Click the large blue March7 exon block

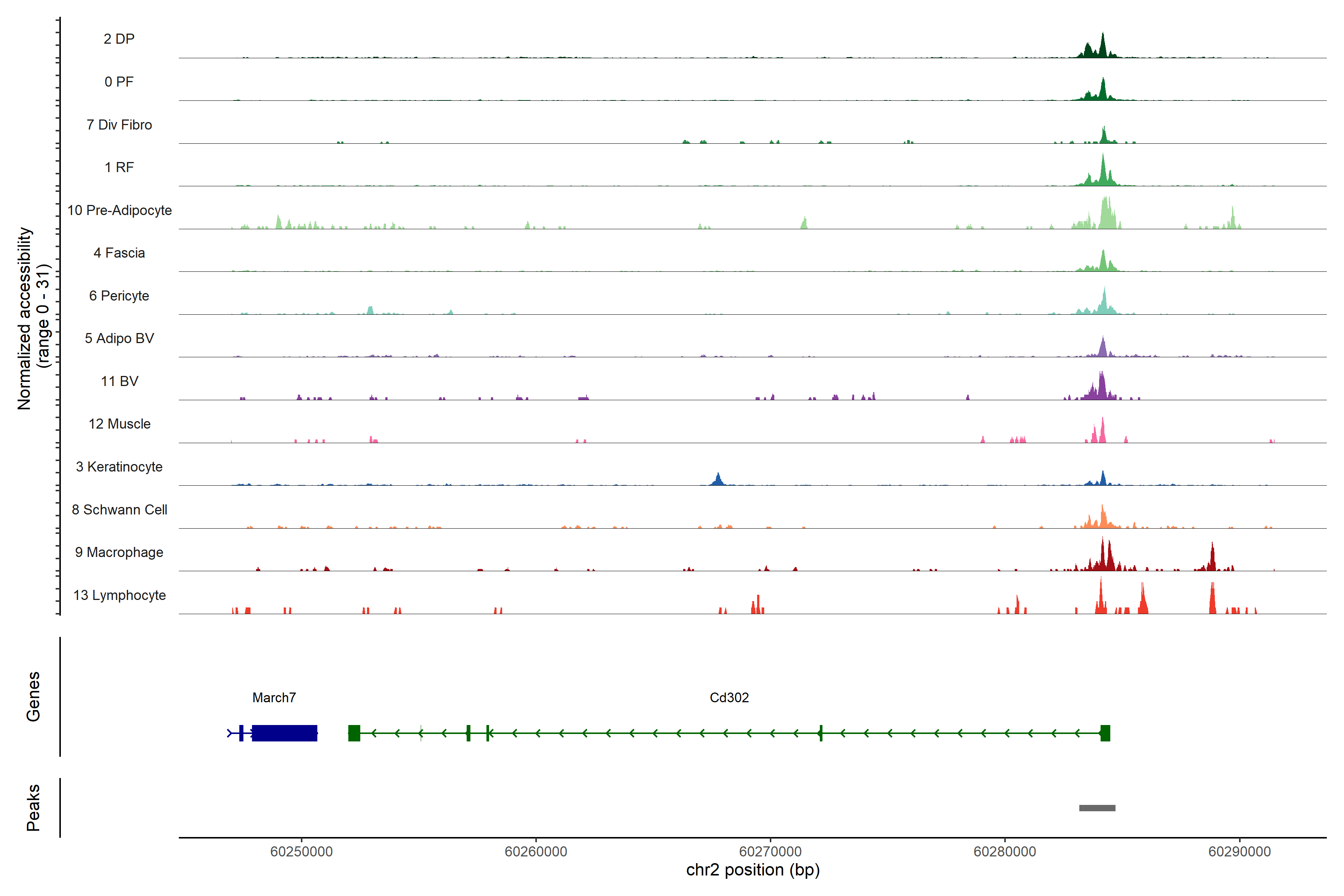(284, 733)
